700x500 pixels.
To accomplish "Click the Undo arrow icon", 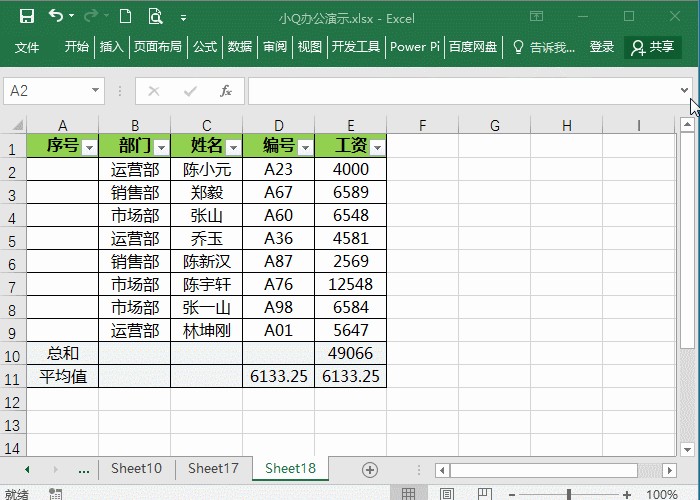I will 56,17.
